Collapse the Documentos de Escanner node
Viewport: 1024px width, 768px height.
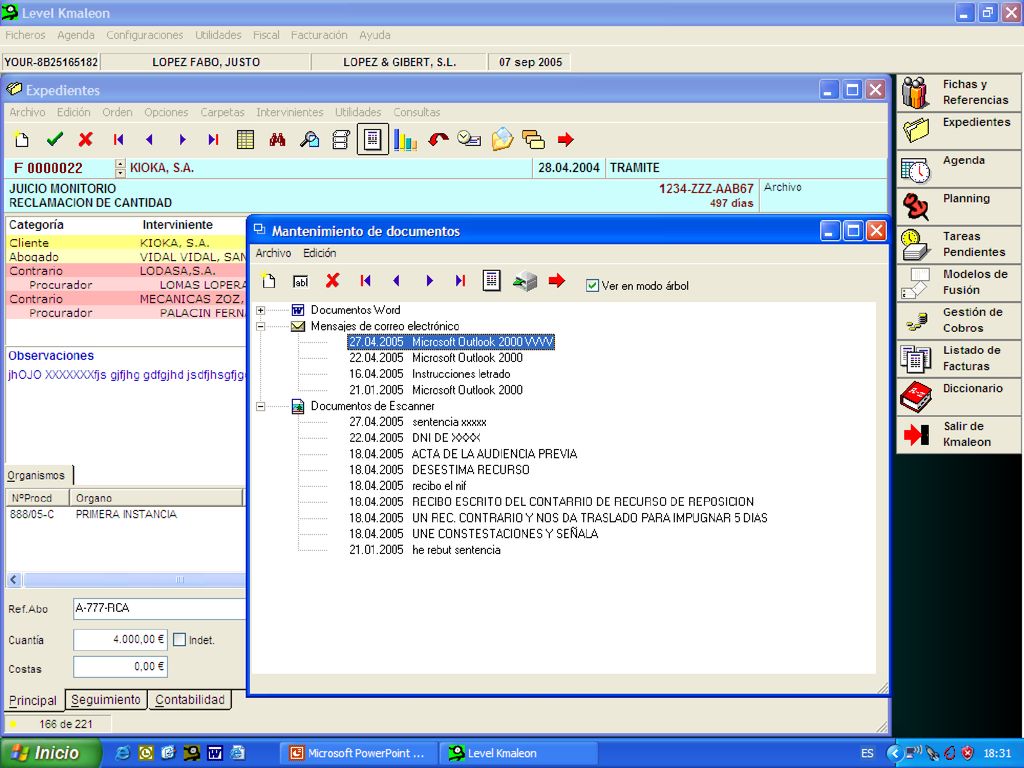click(x=261, y=406)
